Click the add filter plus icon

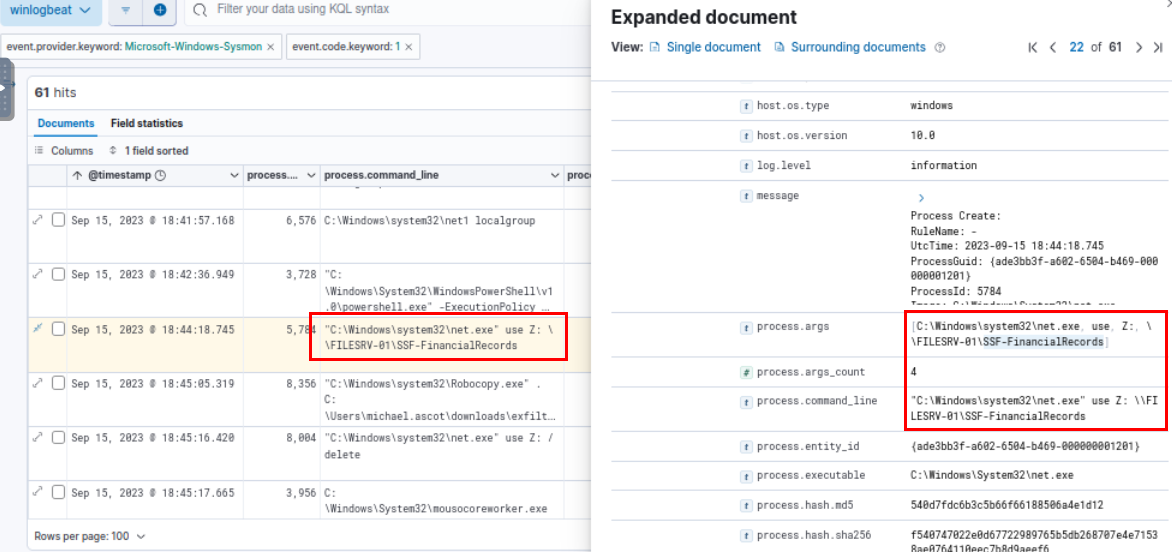point(160,10)
